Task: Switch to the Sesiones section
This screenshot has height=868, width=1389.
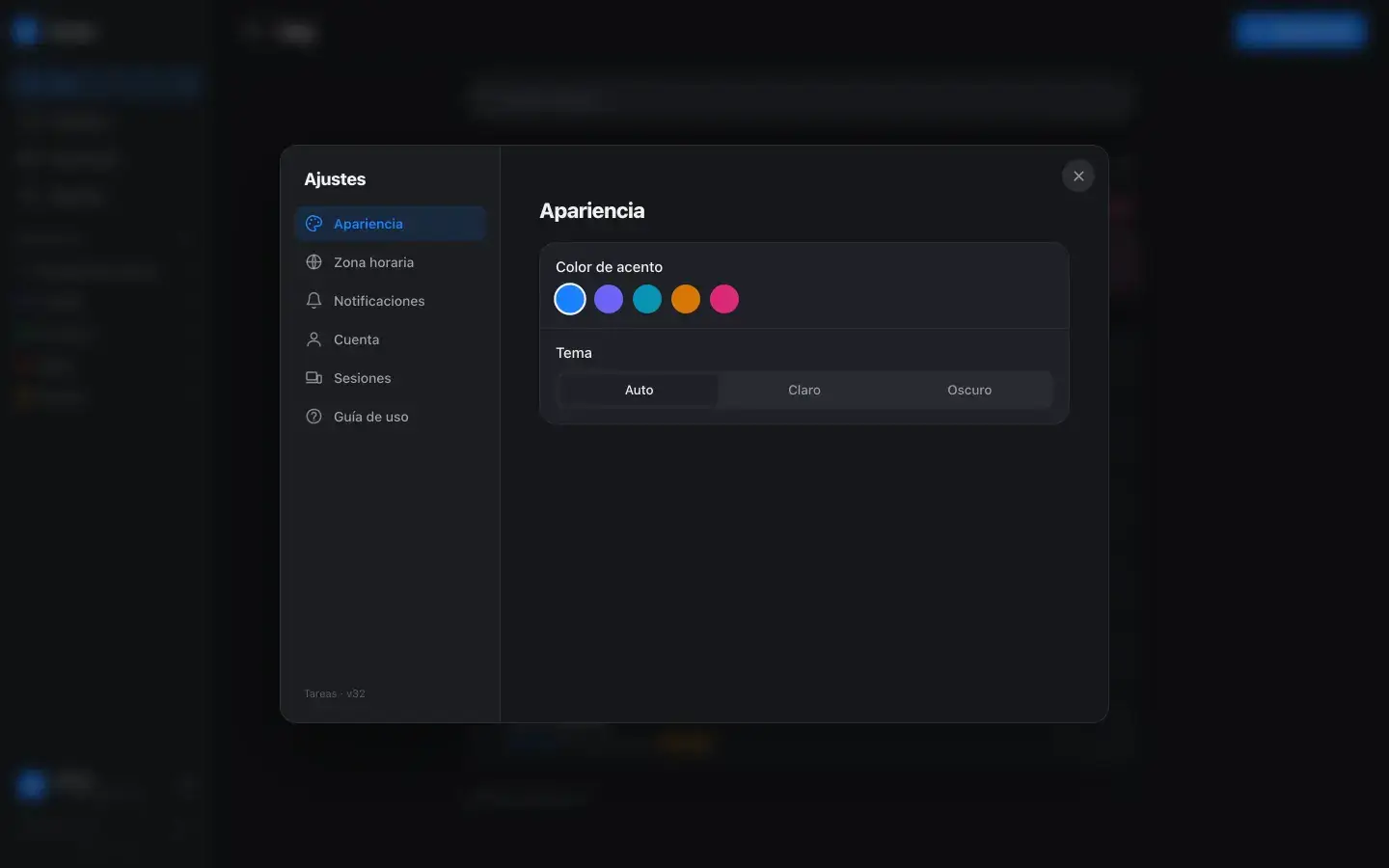Action: [x=390, y=378]
